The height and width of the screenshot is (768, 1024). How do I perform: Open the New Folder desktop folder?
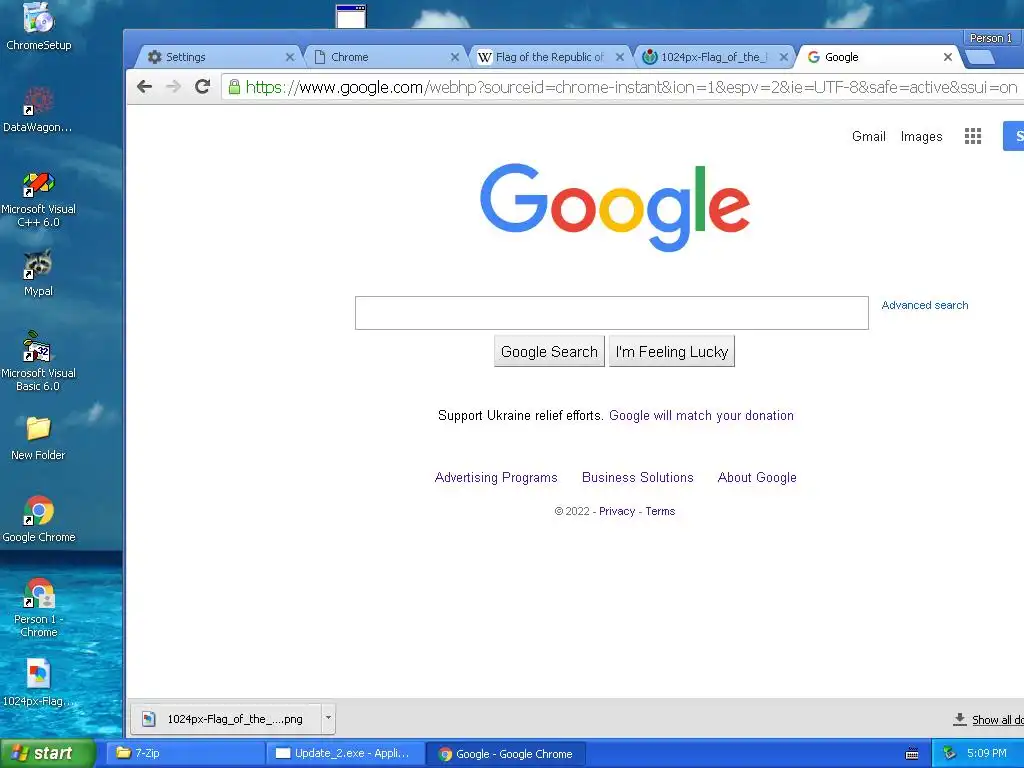(x=38, y=438)
